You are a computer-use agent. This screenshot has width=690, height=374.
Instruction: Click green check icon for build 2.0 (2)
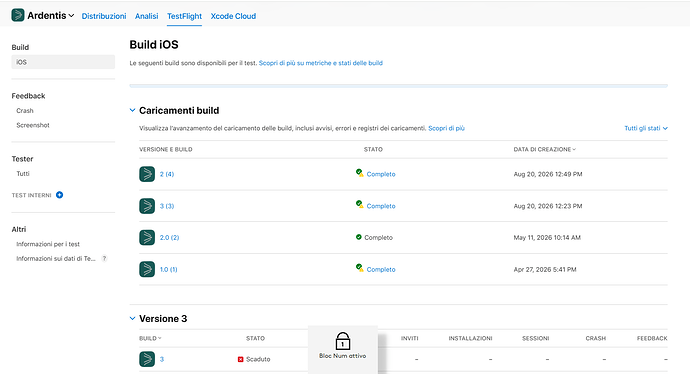pos(359,237)
